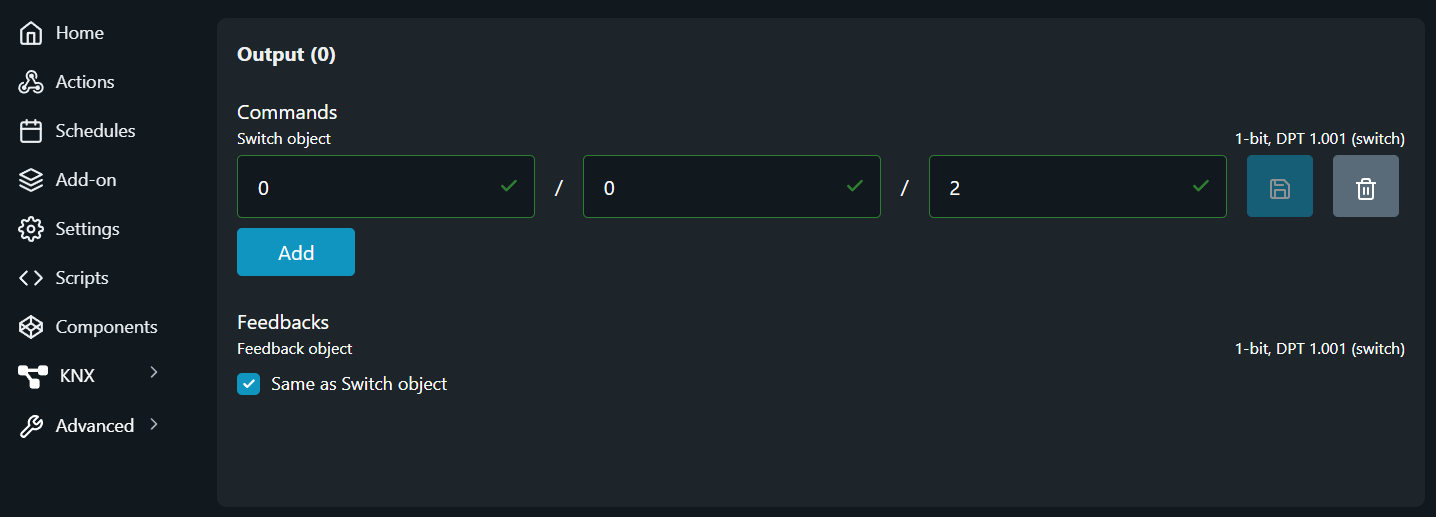Click the floppy disk save icon
The height and width of the screenshot is (517, 1436).
click(1279, 187)
